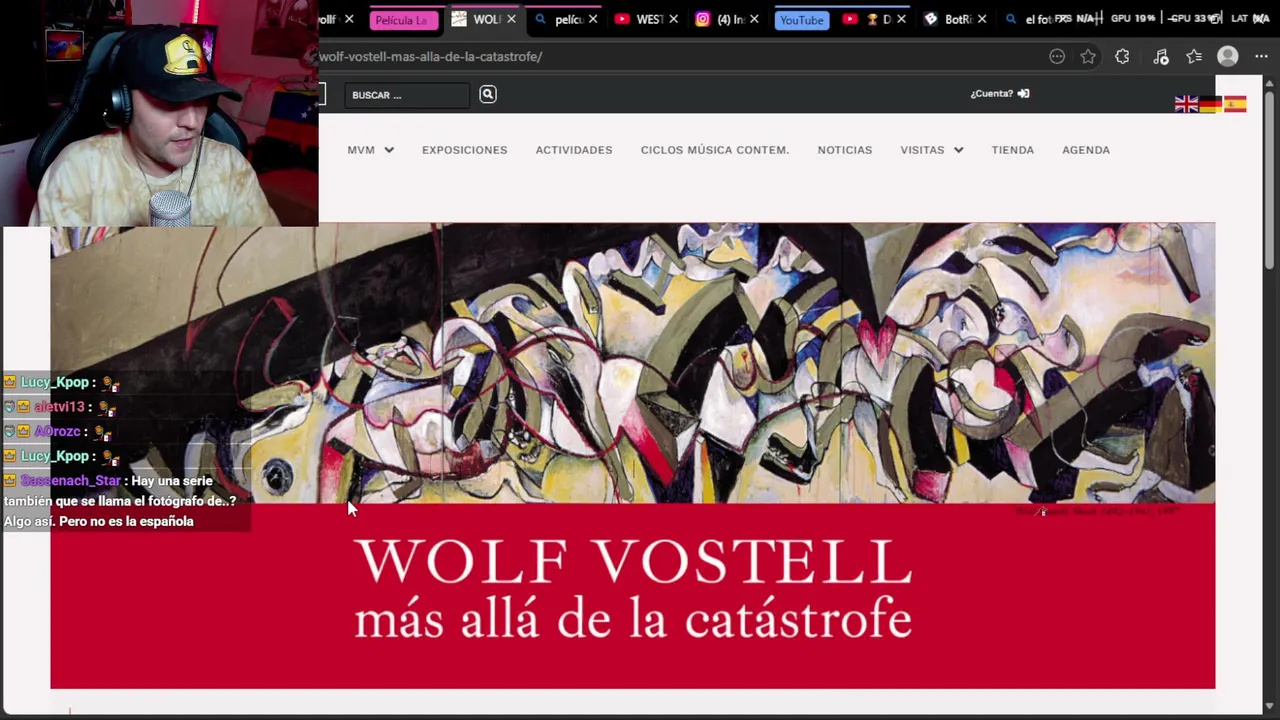Image resolution: width=1280 pixels, height=720 pixels.
Task: Expand the MVM dropdown menu
Action: click(x=370, y=150)
